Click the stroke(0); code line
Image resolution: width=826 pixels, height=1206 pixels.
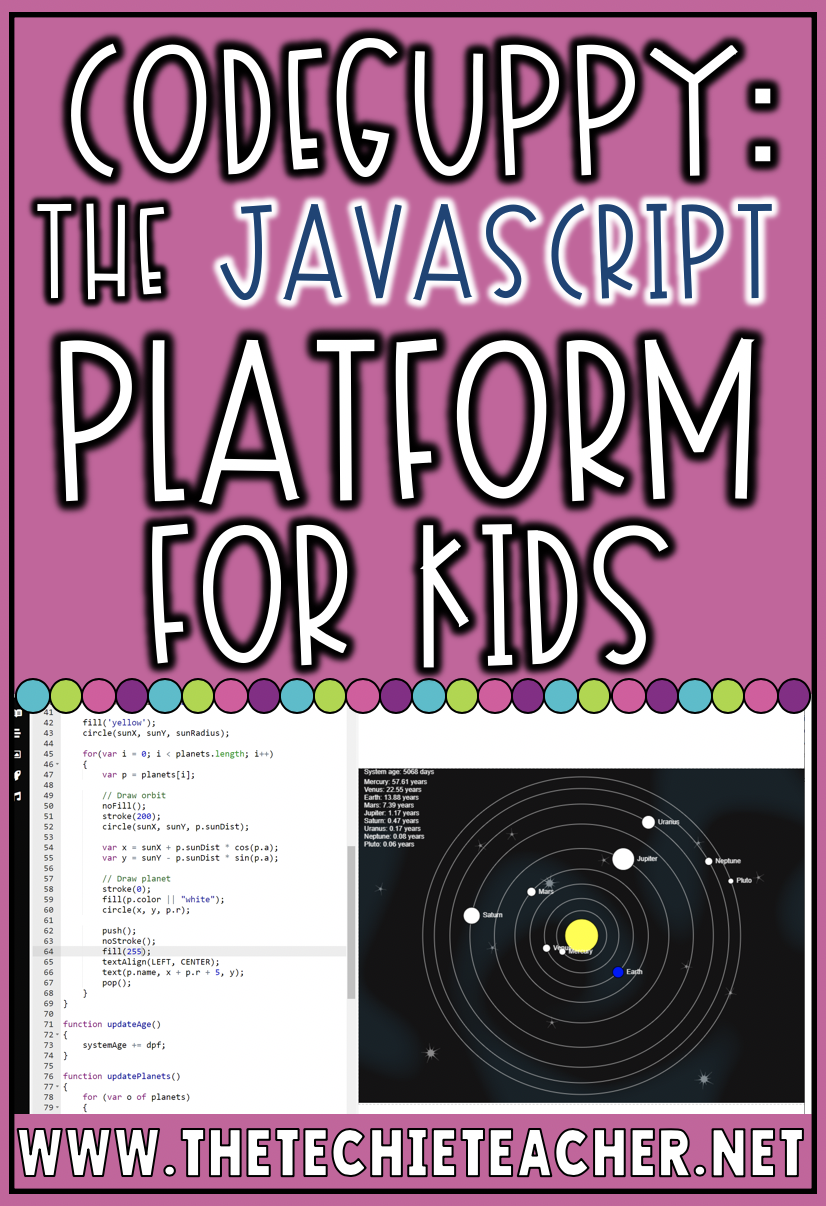127,889
